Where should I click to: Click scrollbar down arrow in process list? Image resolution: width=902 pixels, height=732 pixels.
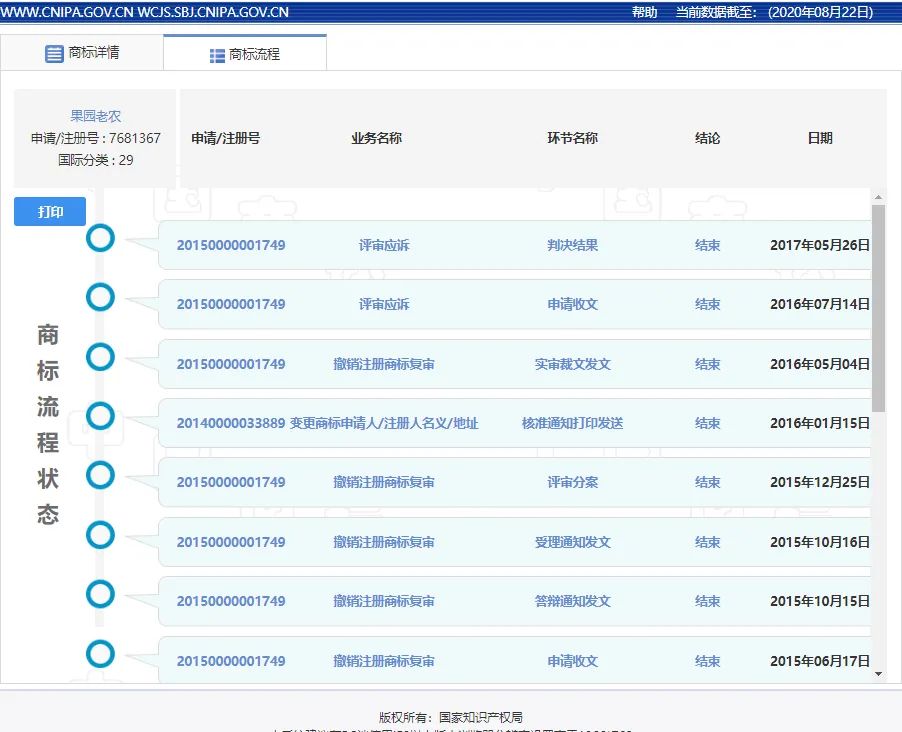(878, 675)
